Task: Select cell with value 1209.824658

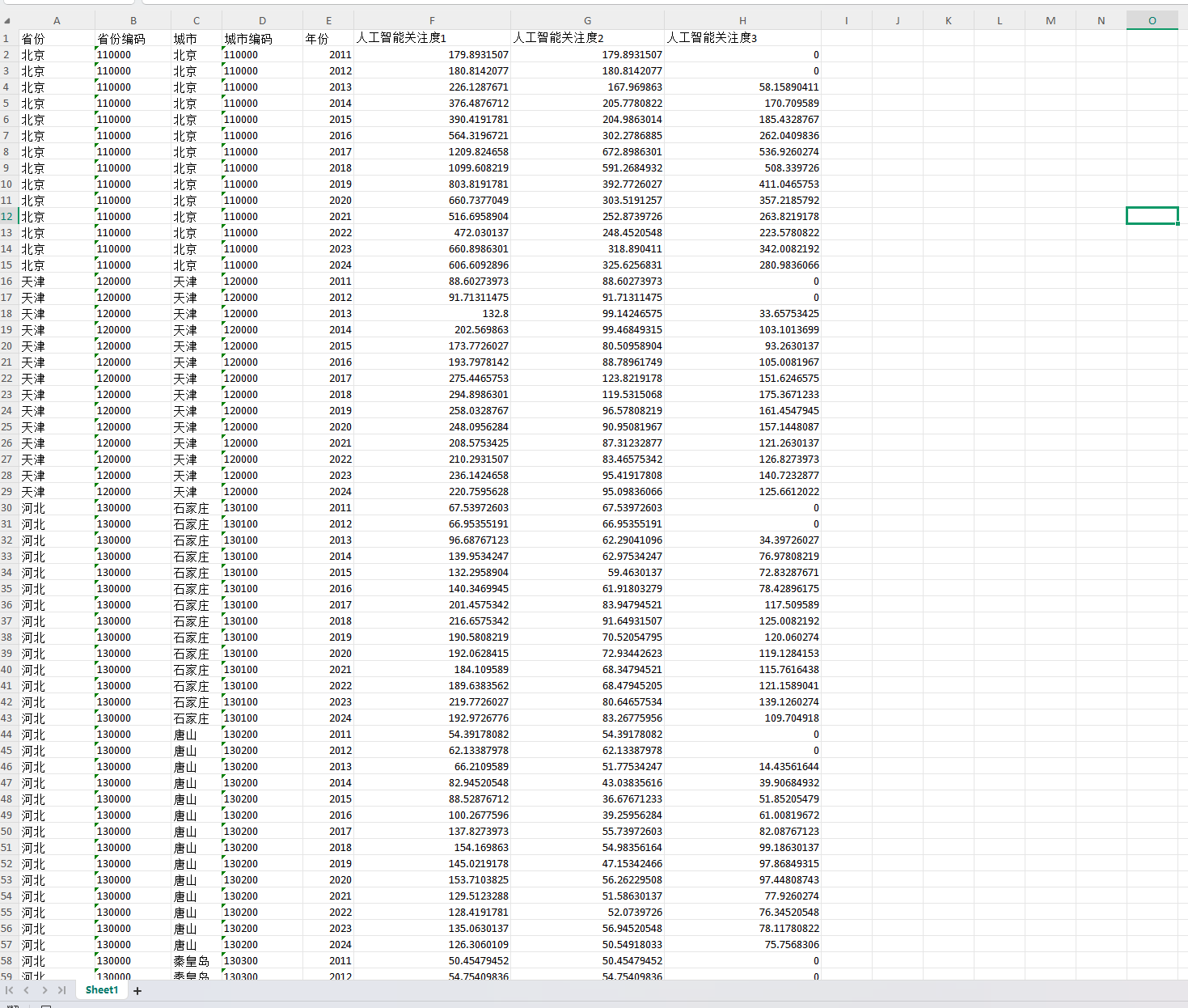Action: click(433, 151)
